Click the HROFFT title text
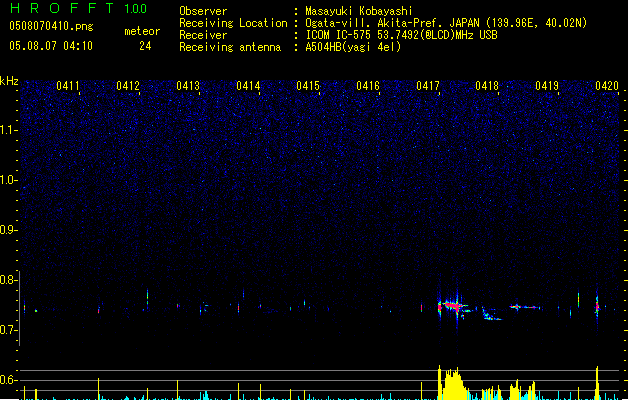Viewport: 629px width, 400px height. [x=62, y=8]
